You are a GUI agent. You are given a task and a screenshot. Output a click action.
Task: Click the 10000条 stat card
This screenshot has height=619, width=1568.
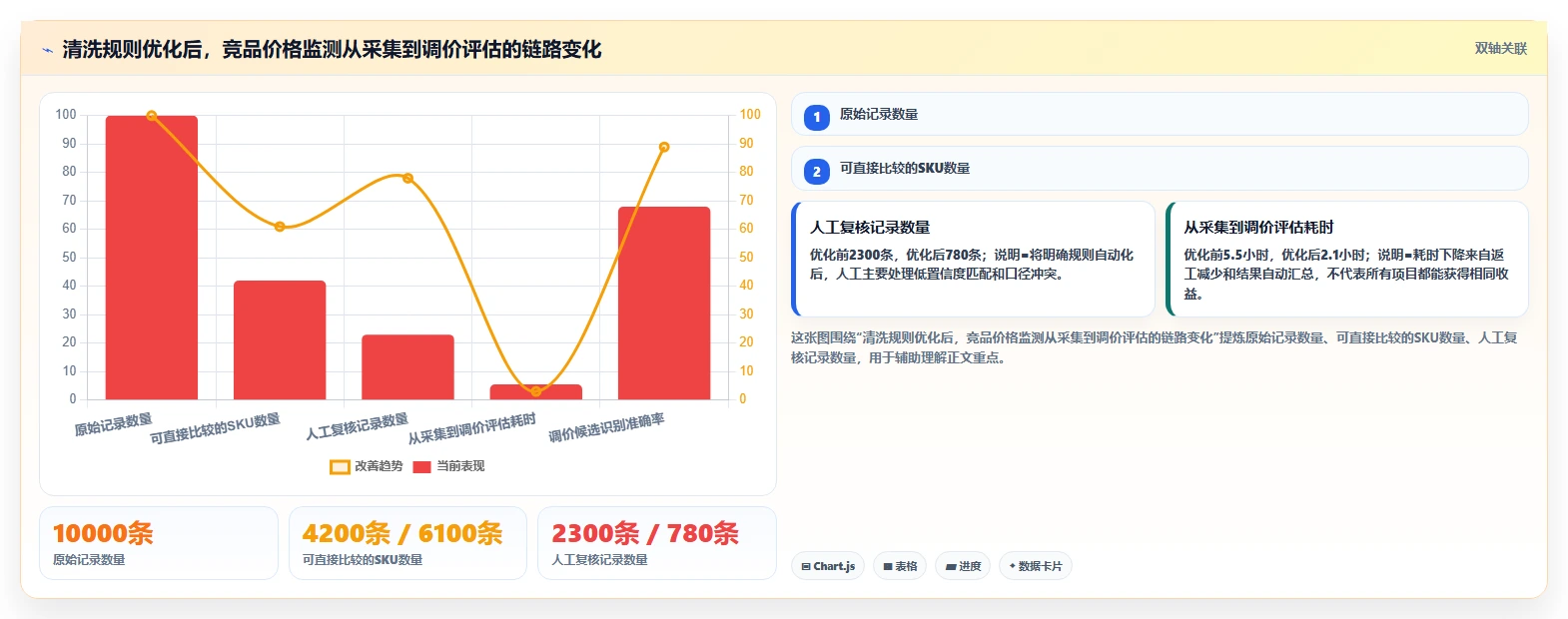[159, 543]
